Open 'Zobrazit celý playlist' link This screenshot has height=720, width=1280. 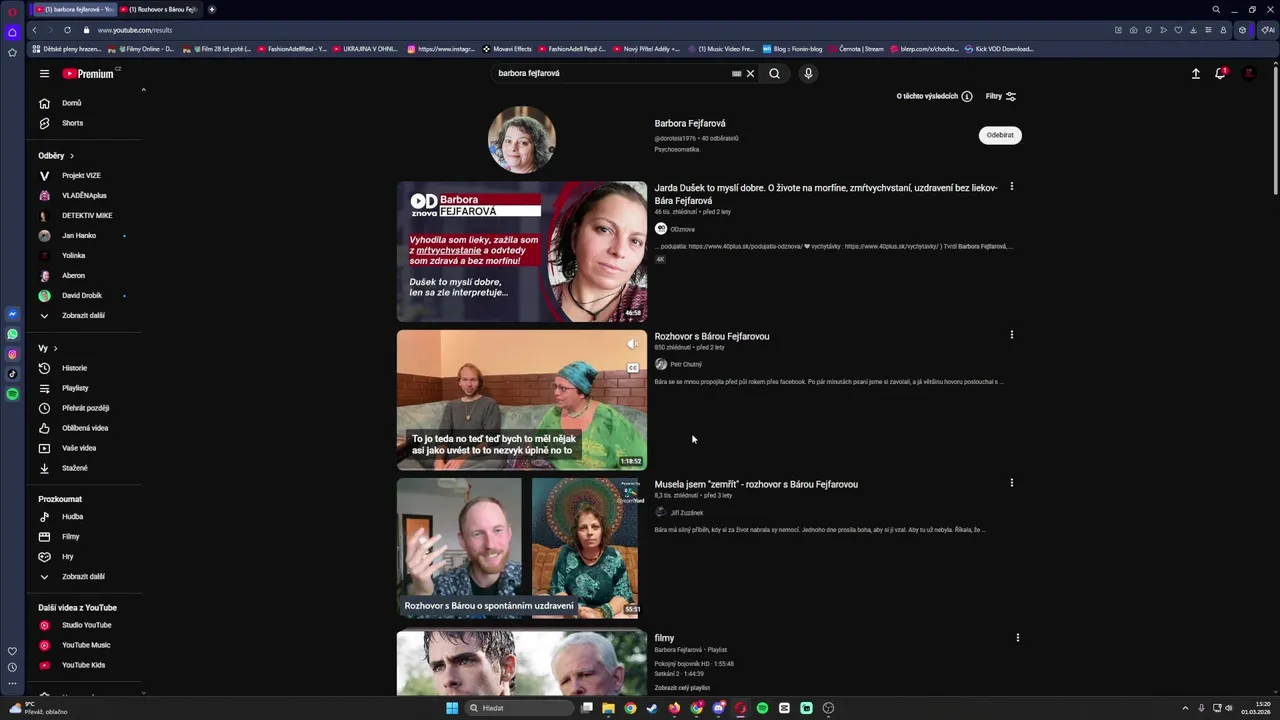682,688
